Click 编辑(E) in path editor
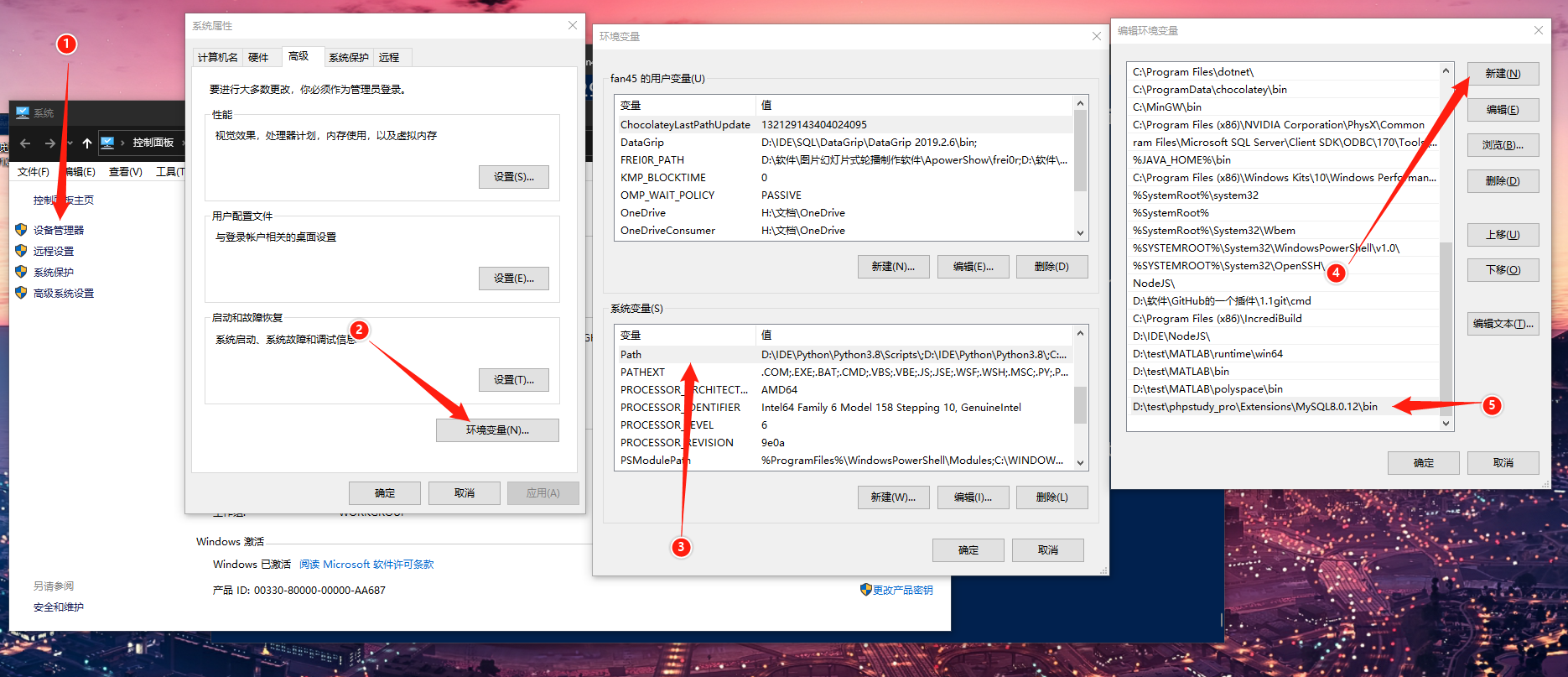This screenshot has height=677, width=1568. click(1503, 109)
